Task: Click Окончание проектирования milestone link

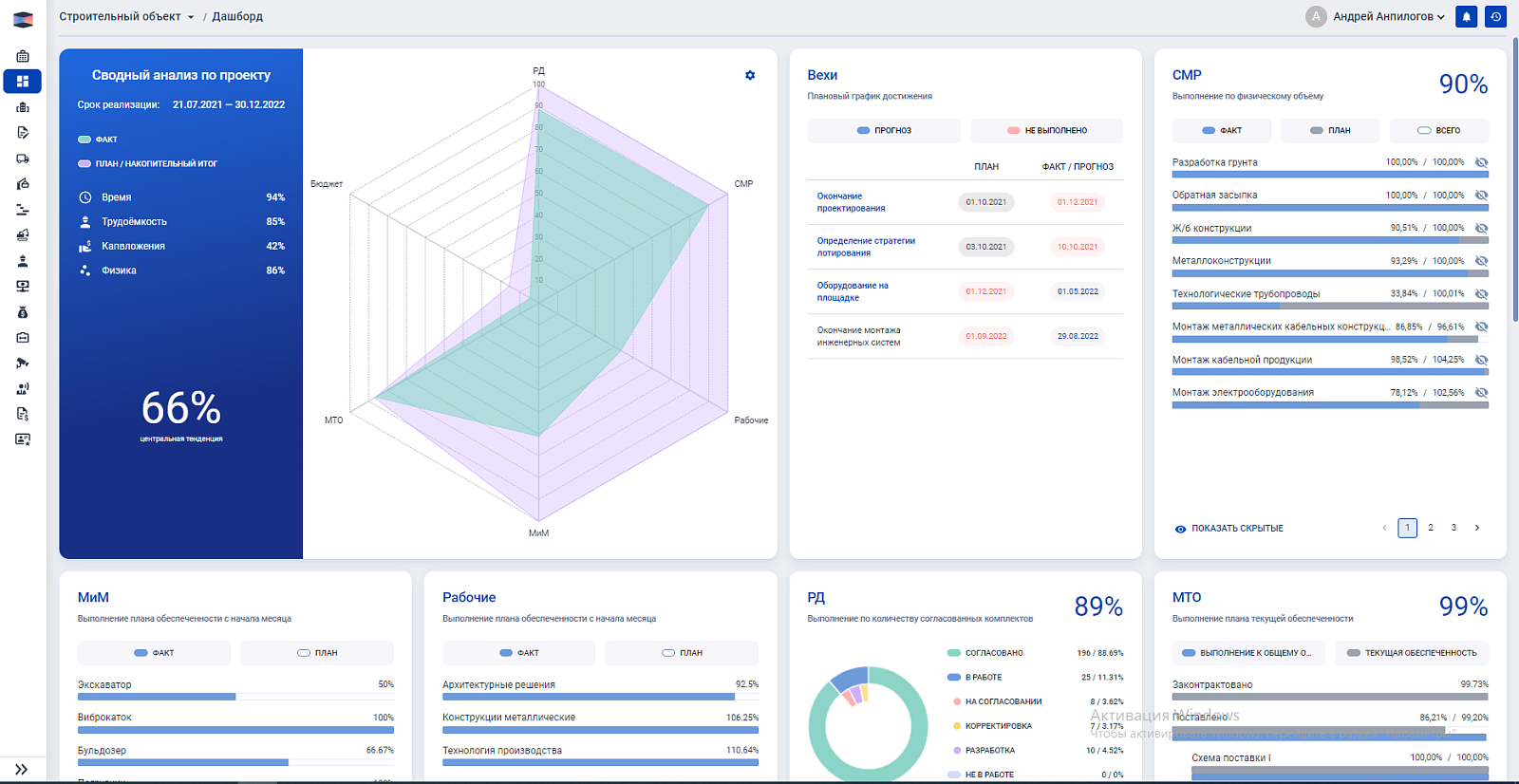Action: tap(852, 202)
